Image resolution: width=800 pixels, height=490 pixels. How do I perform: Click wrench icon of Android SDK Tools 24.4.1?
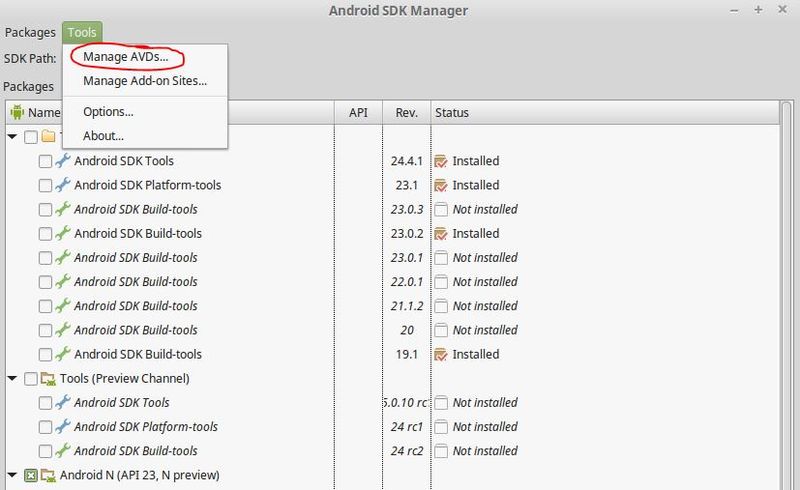(63, 161)
